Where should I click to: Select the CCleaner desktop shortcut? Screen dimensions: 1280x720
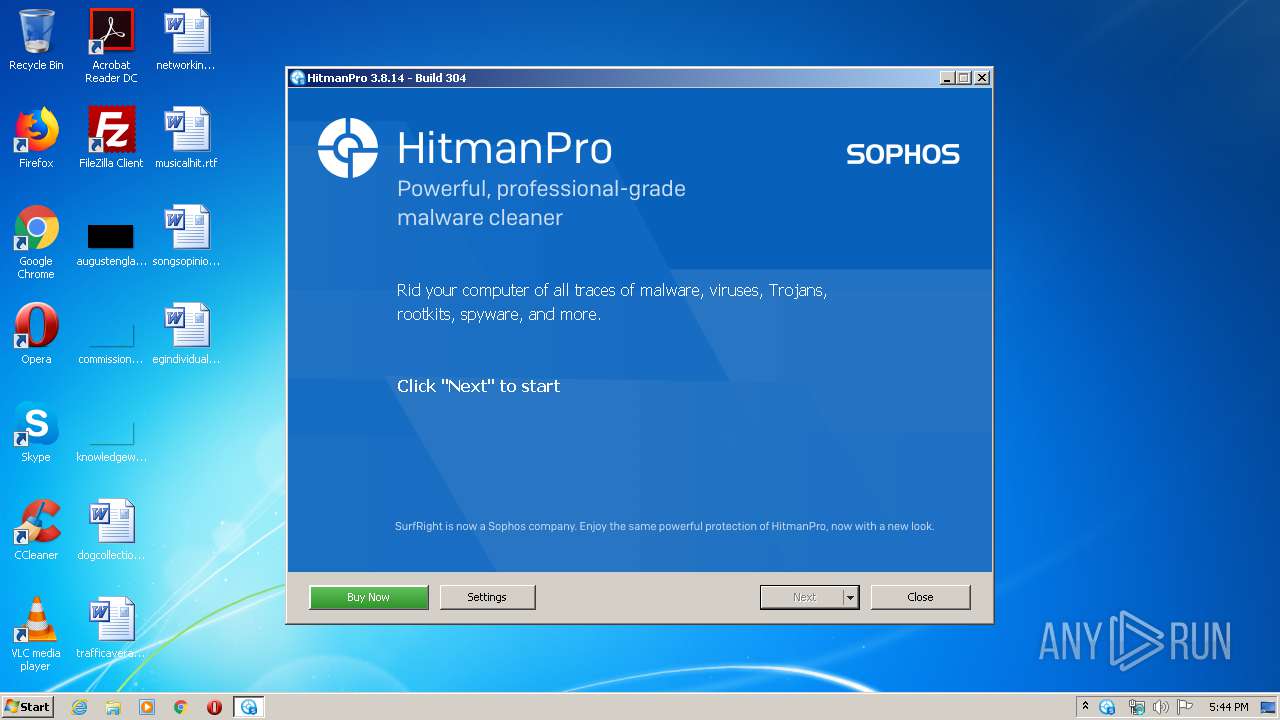36,530
